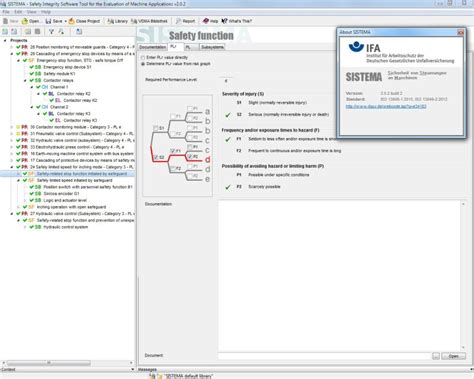The image size is (474, 379).
Task: Click the browse (...) button beside Document field
Action: coord(436,356)
